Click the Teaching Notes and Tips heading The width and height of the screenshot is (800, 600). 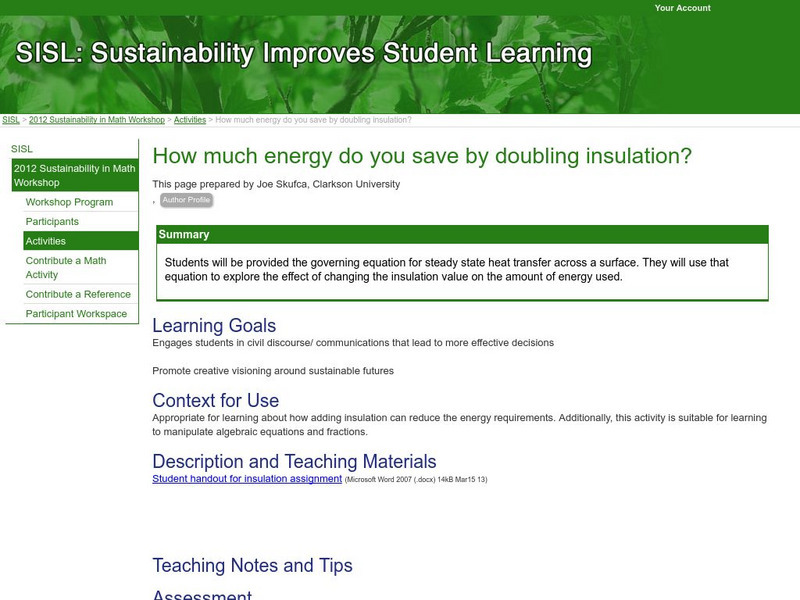(250, 565)
